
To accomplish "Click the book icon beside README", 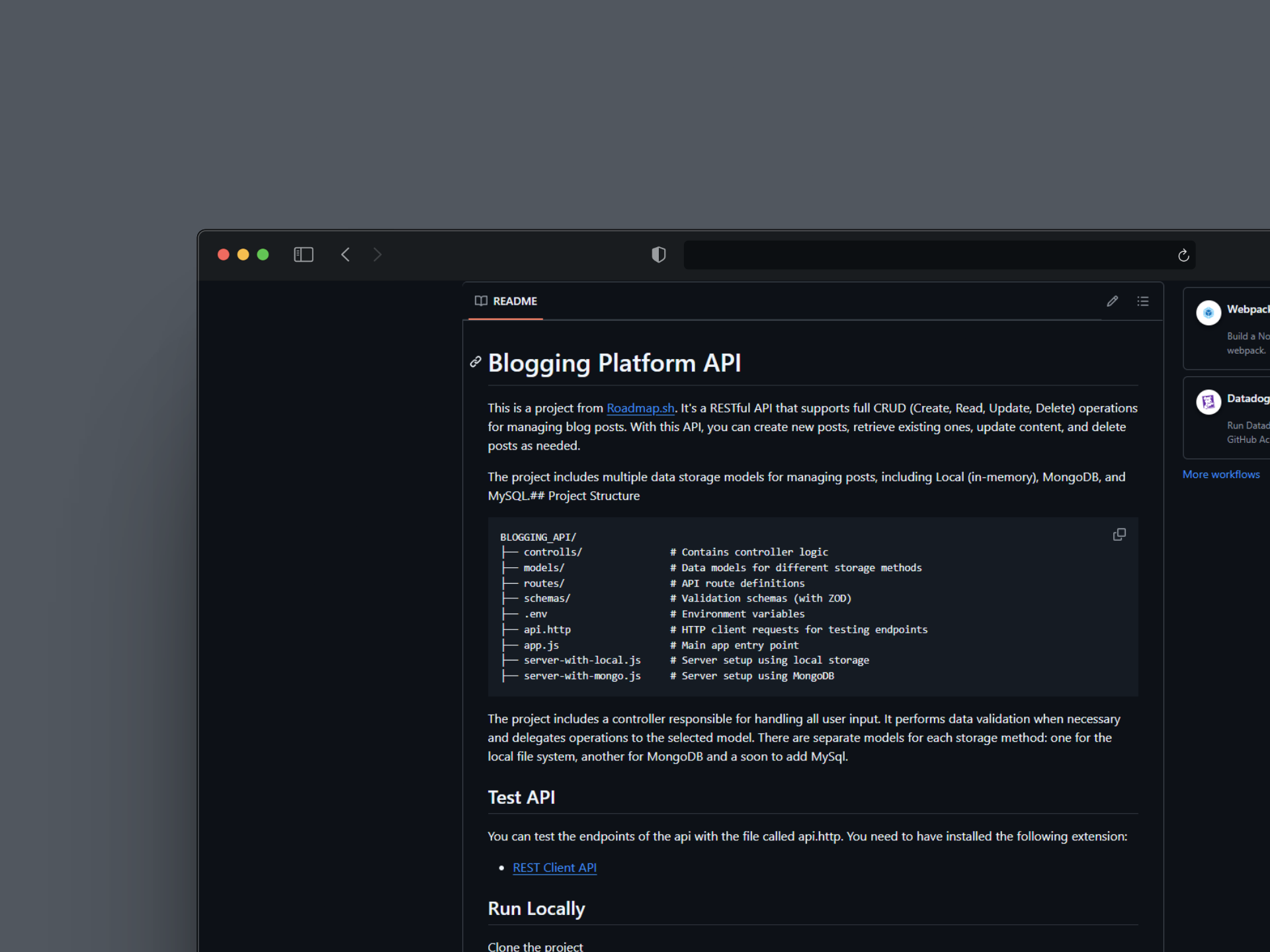I will 481,301.
